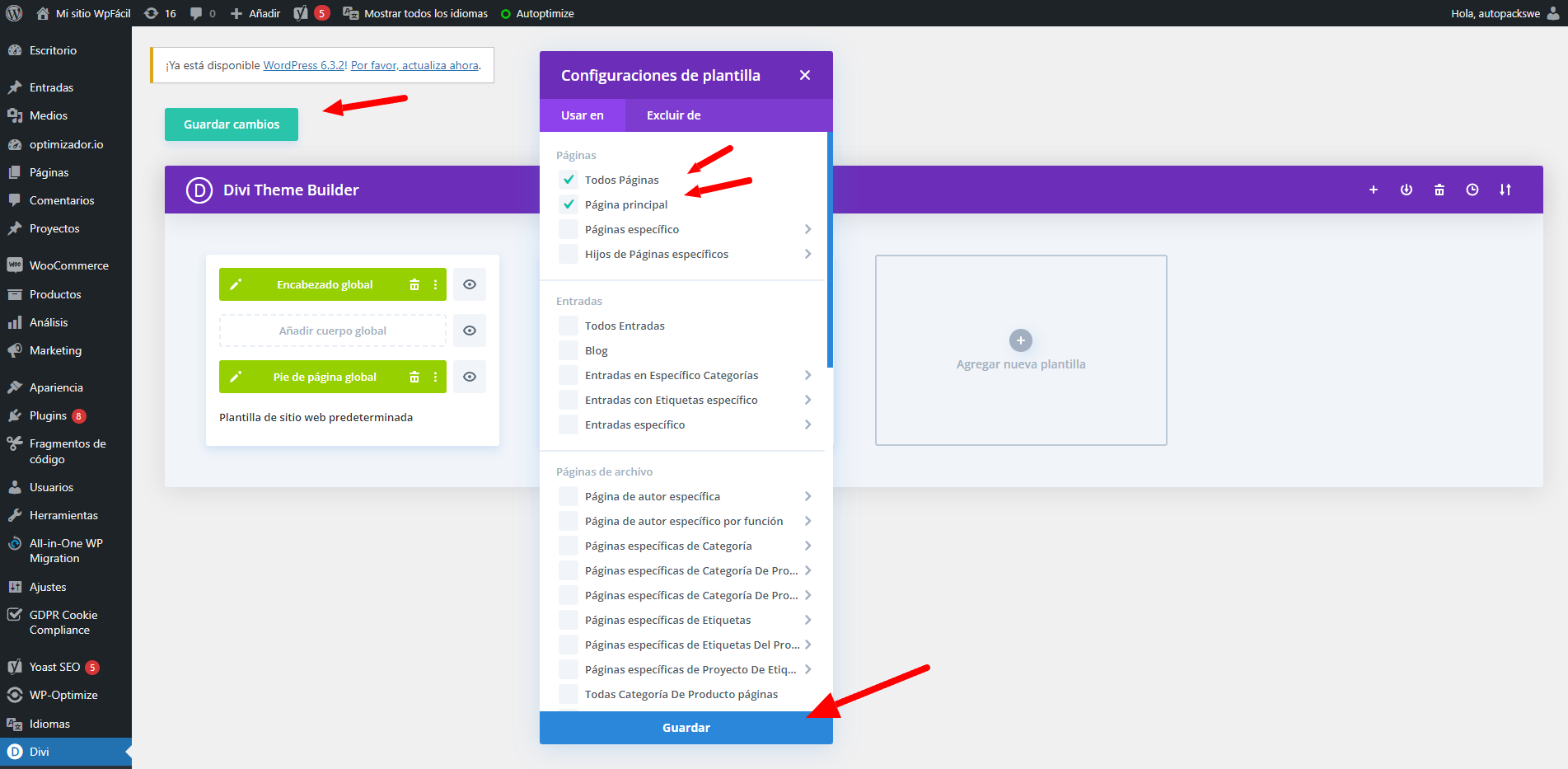Switch to Usar en tab

[x=583, y=115]
